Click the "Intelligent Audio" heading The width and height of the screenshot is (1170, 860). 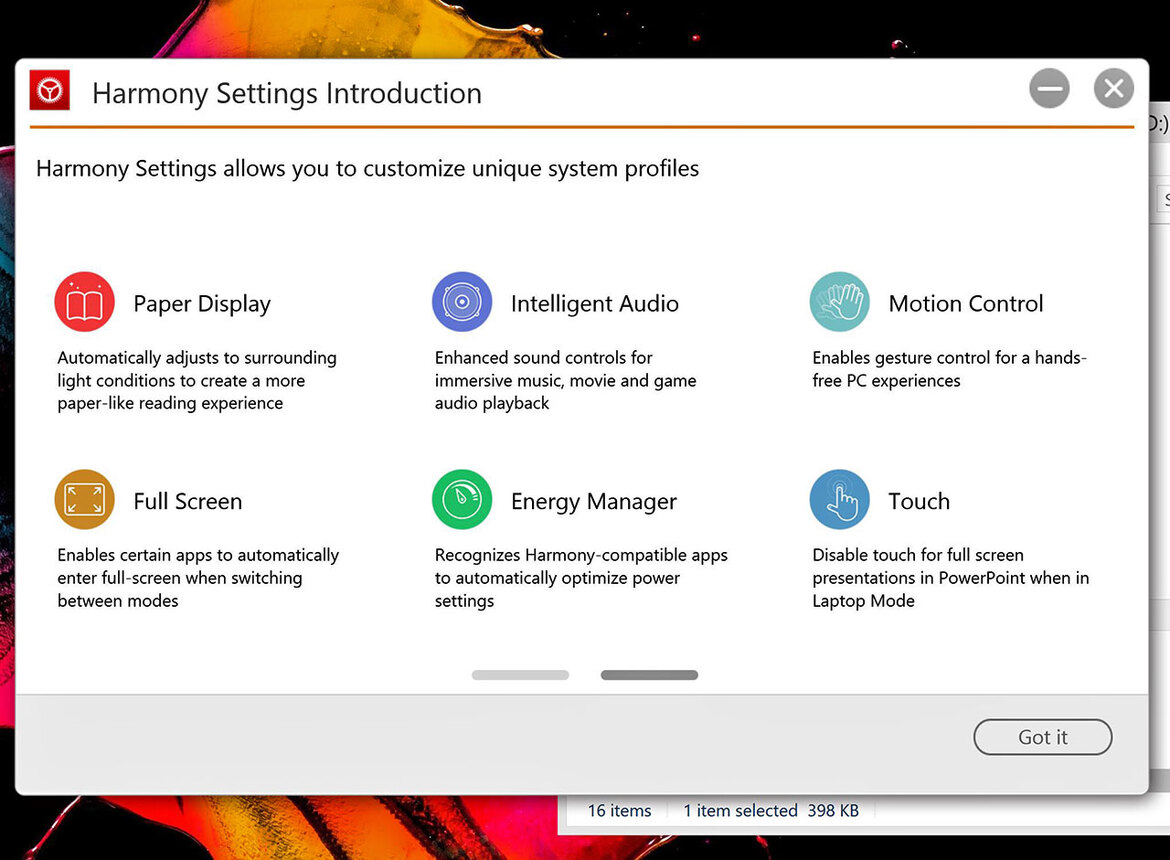595,304
